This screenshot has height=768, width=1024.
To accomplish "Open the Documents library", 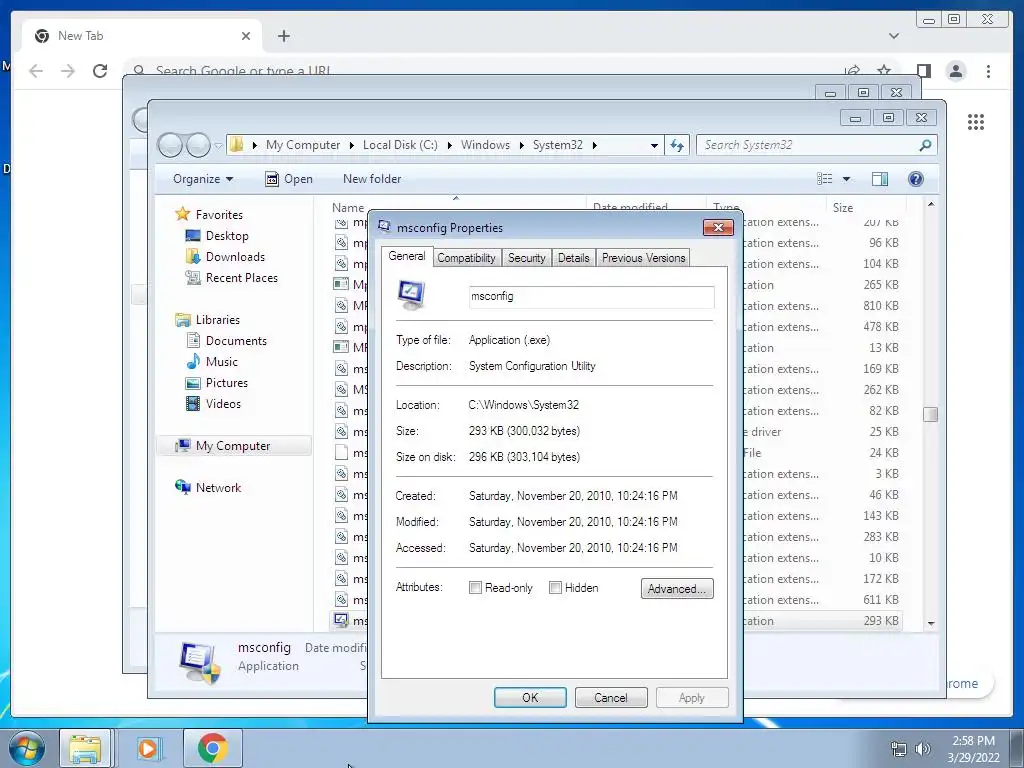I will coord(236,341).
